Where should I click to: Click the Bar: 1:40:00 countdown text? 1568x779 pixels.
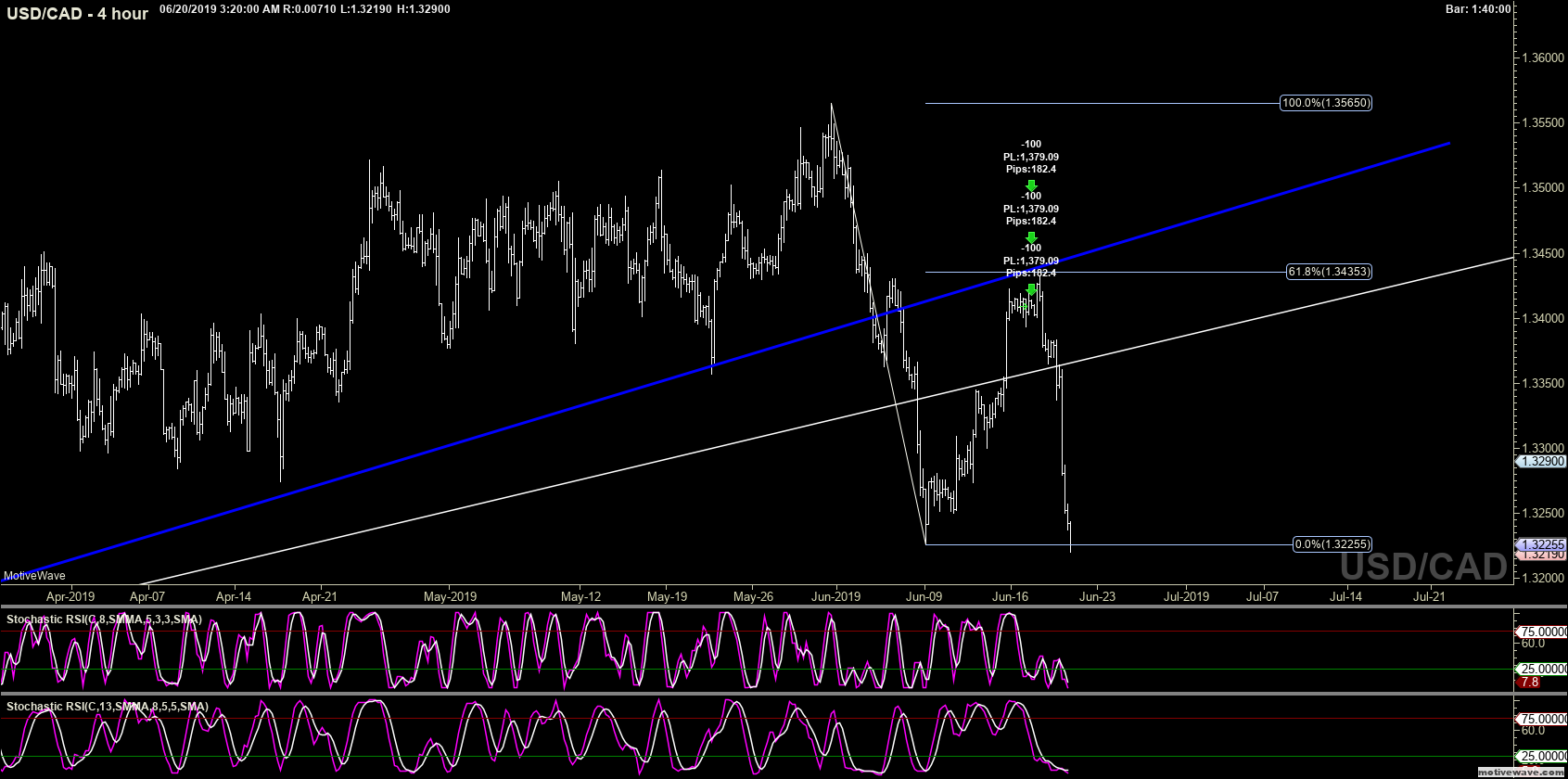1478,9
